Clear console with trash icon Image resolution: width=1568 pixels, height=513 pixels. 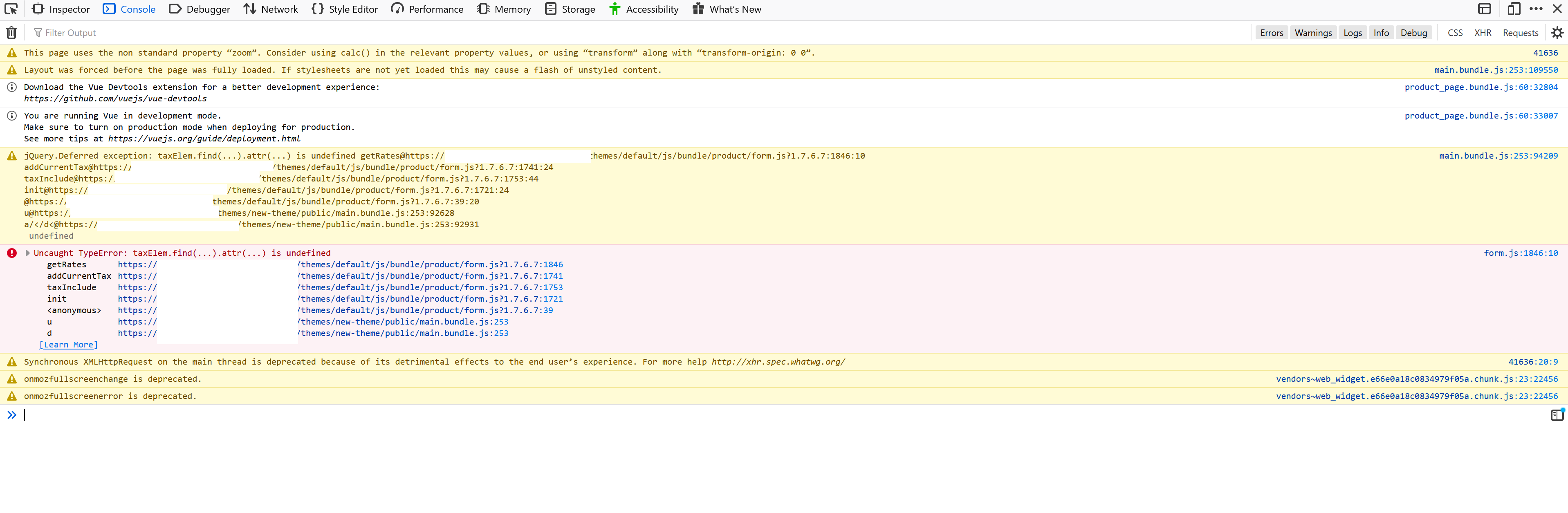click(x=11, y=33)
